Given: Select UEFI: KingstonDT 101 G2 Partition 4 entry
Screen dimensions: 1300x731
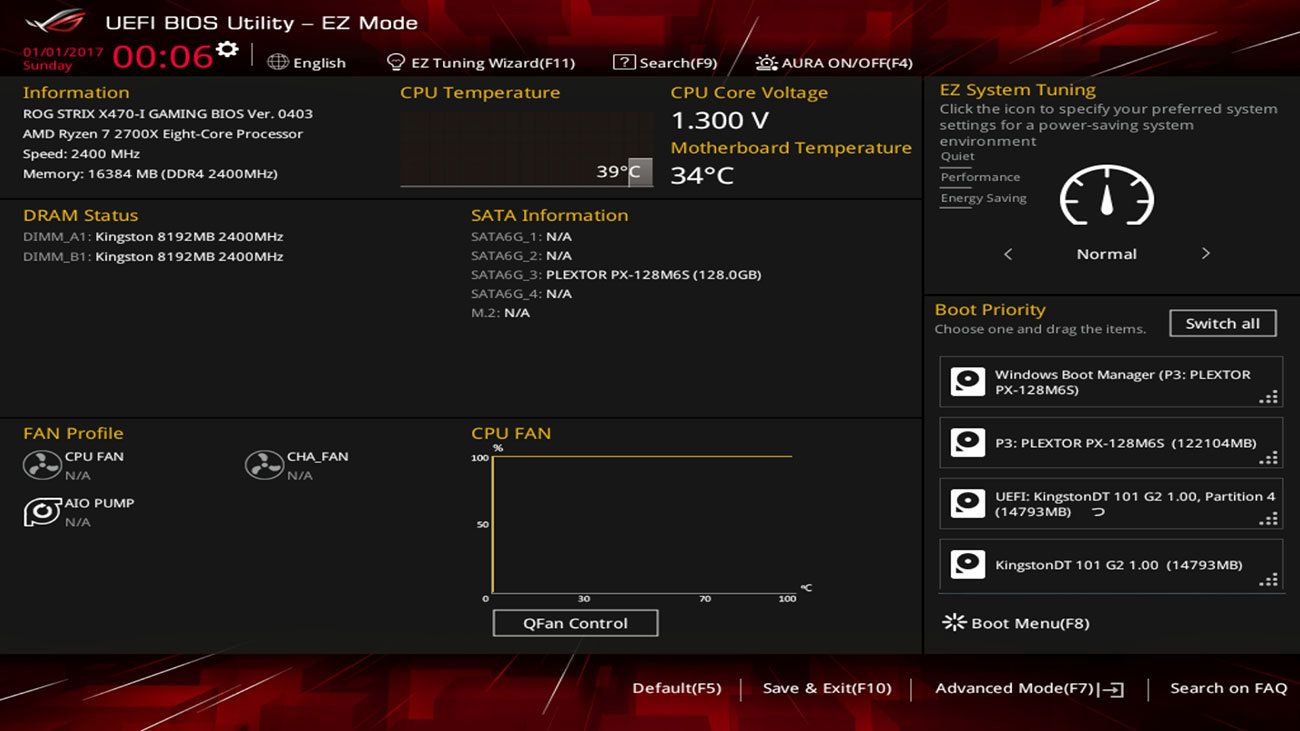Looking at the screenshot, I should [1111, 504].
